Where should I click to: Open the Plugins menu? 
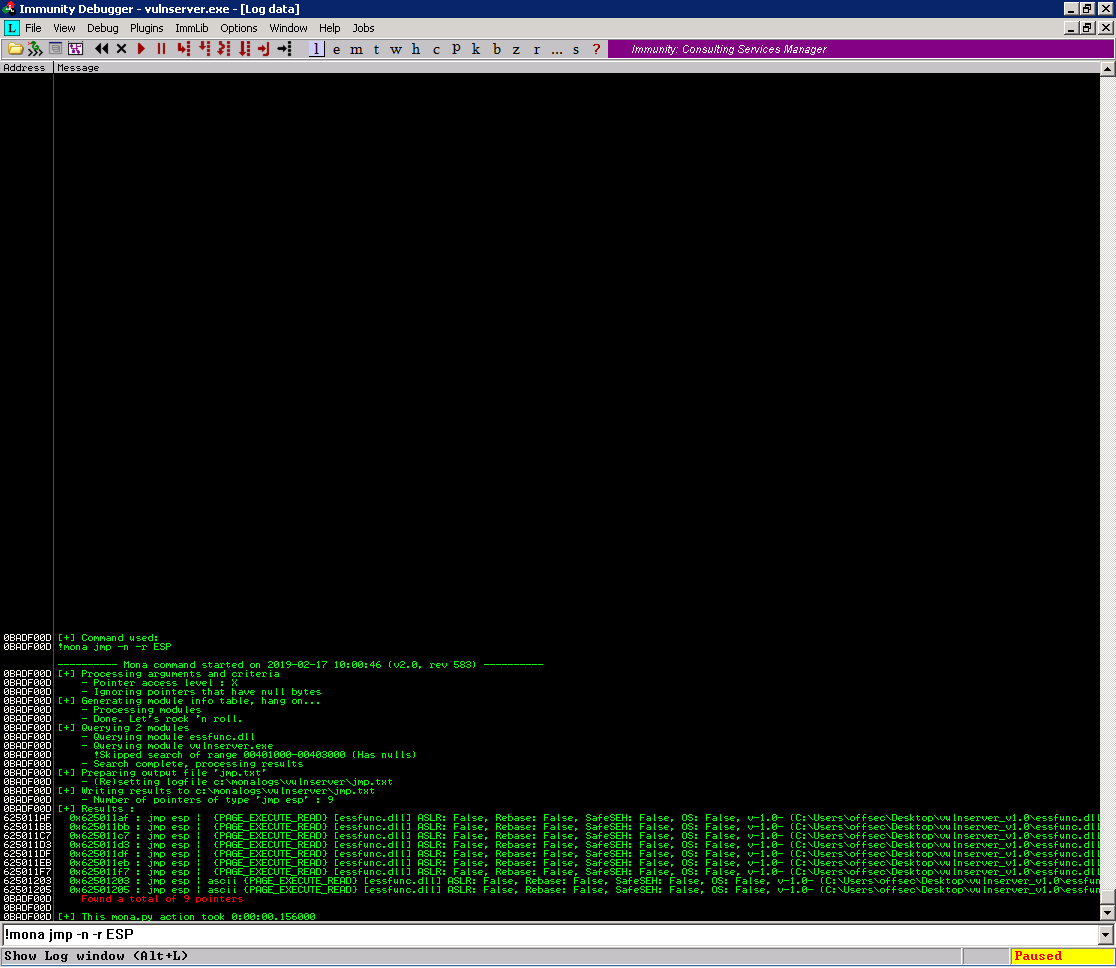(147, 28)
